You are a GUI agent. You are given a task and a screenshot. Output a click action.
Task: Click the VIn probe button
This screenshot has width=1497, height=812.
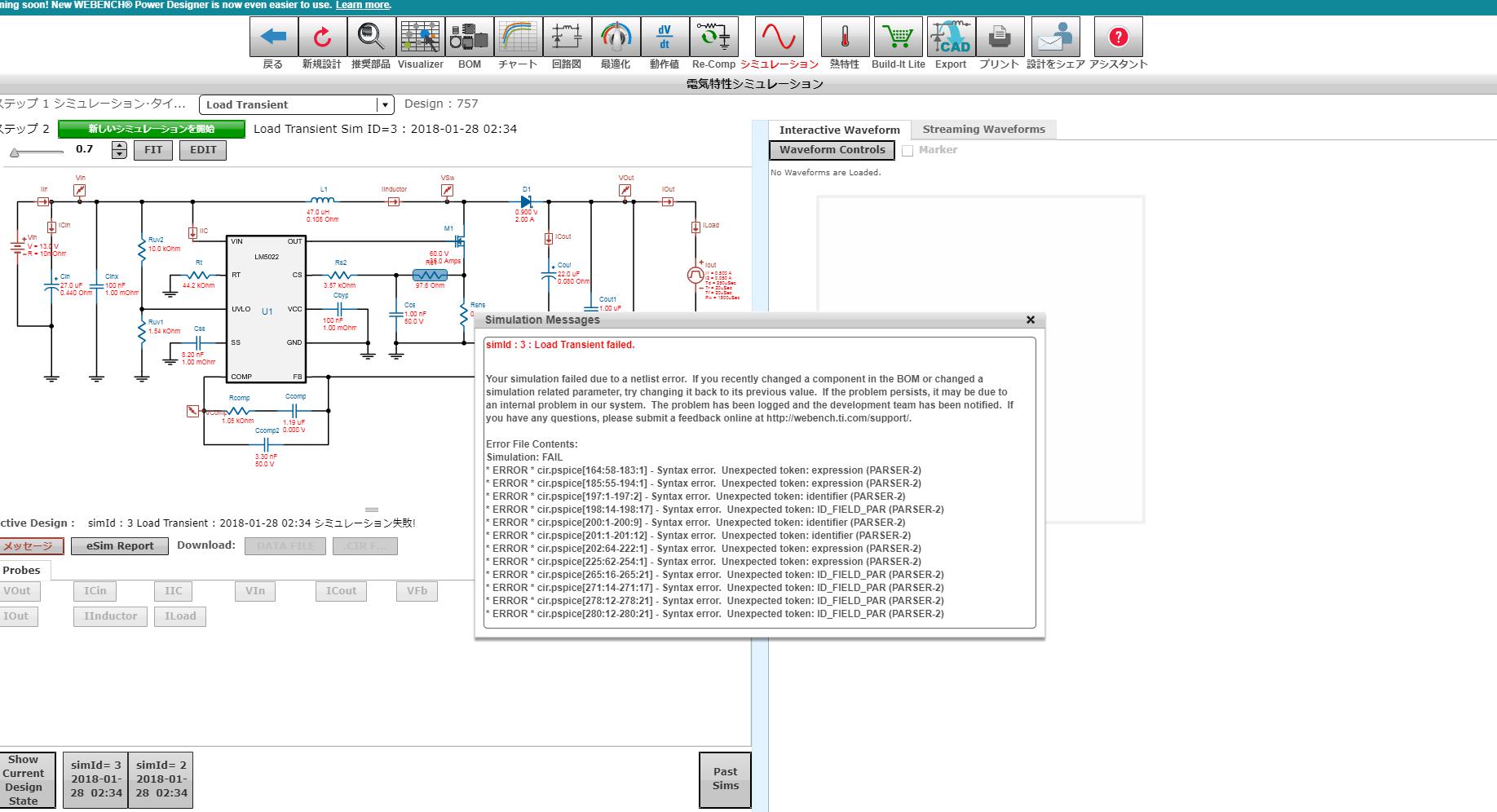tap(255, 591)
